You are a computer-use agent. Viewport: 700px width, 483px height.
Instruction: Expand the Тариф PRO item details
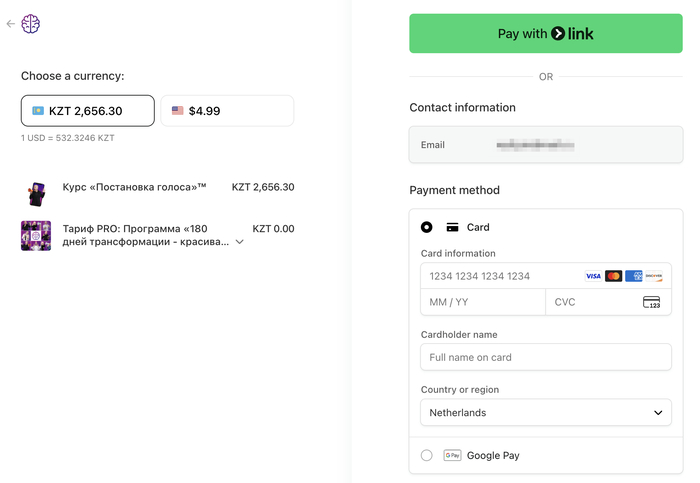(x=240, y=242)
